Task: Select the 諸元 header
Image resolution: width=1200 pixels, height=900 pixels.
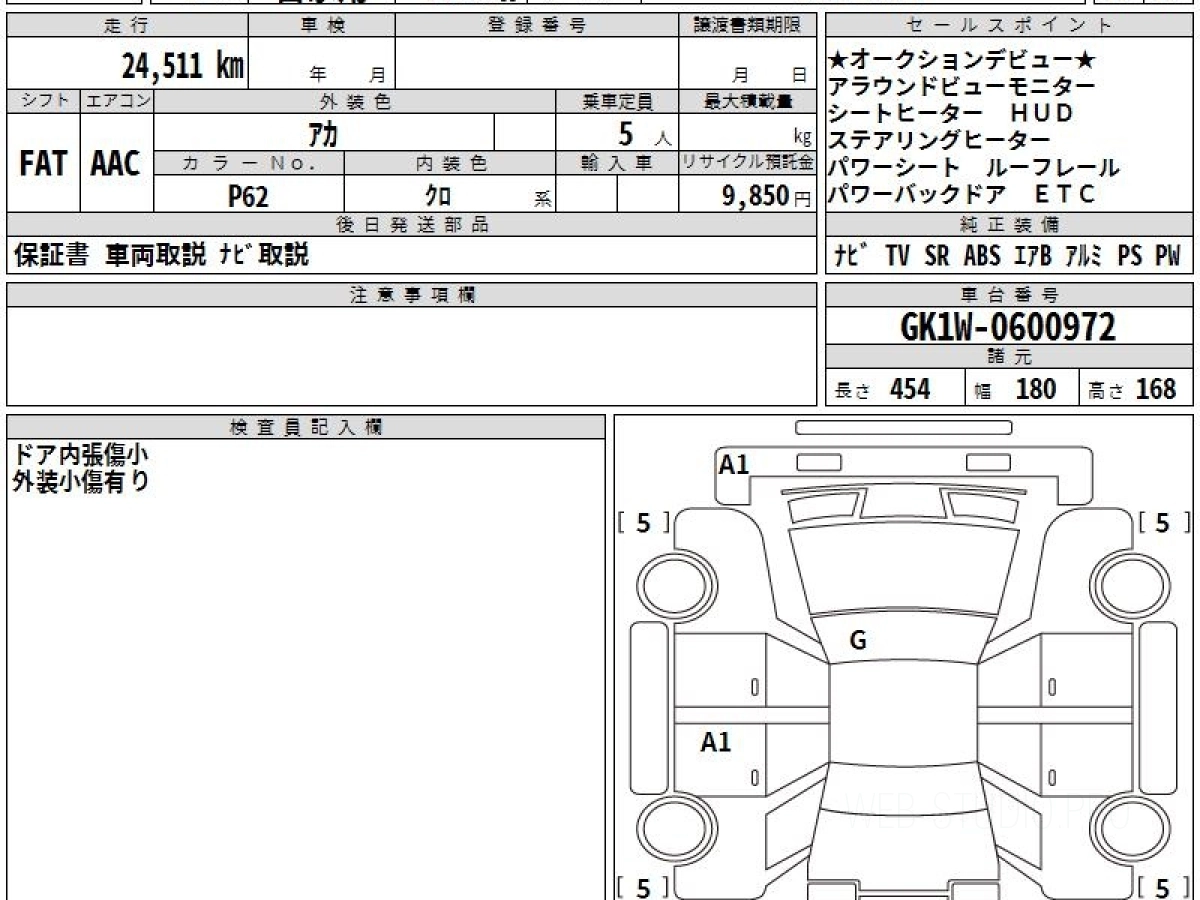Action: (x=1010, y=357)
